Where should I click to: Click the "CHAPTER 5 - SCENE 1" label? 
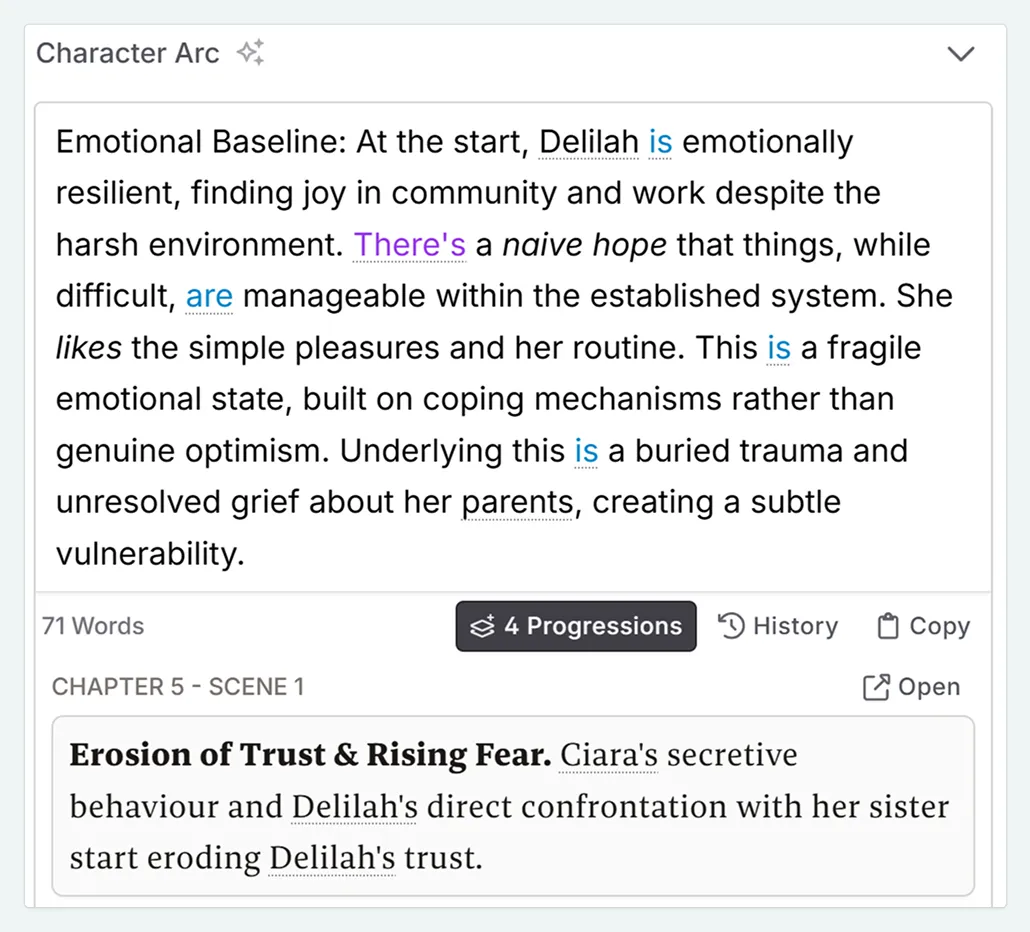178,687
